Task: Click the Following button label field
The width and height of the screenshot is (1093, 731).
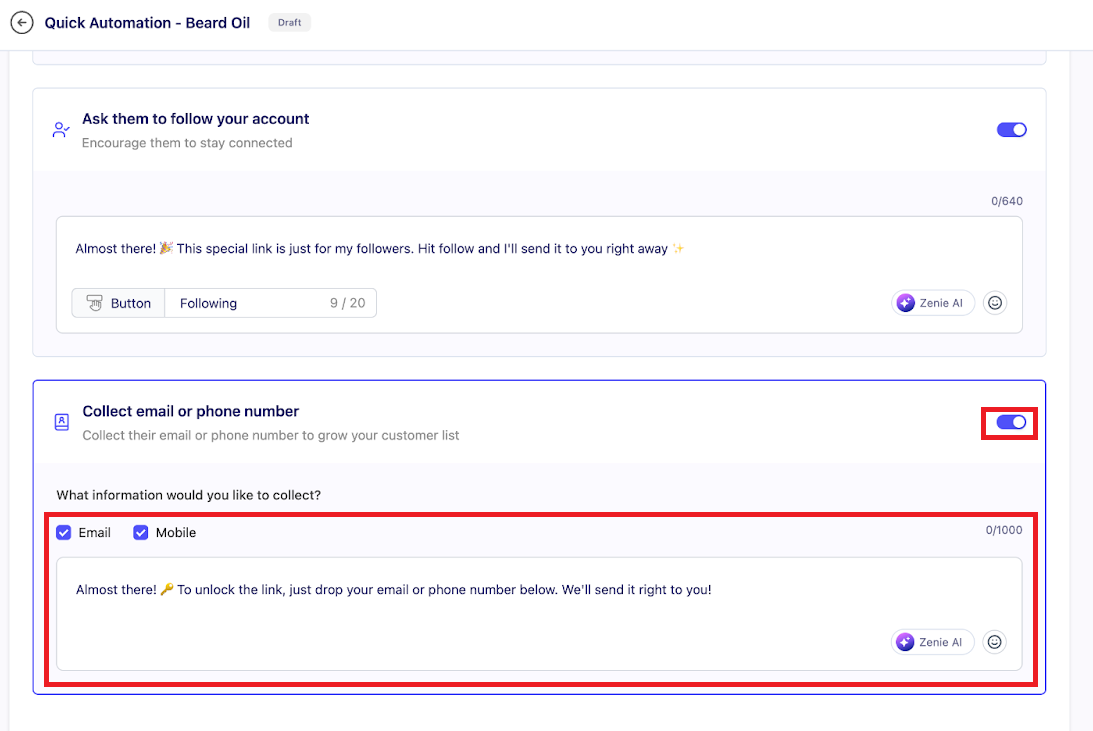Action: pos(250,303)
